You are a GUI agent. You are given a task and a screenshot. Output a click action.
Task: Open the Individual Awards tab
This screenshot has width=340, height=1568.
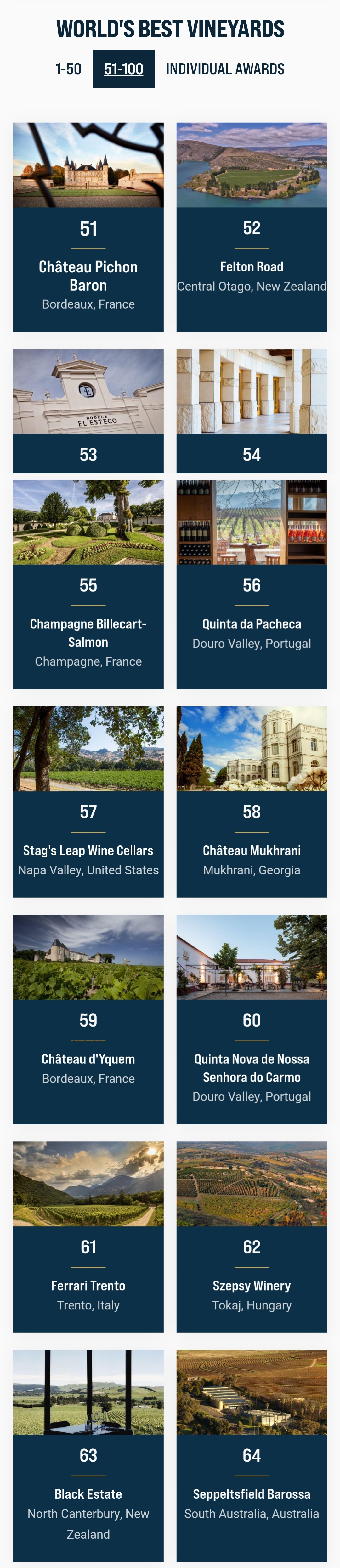click(225, 69)
